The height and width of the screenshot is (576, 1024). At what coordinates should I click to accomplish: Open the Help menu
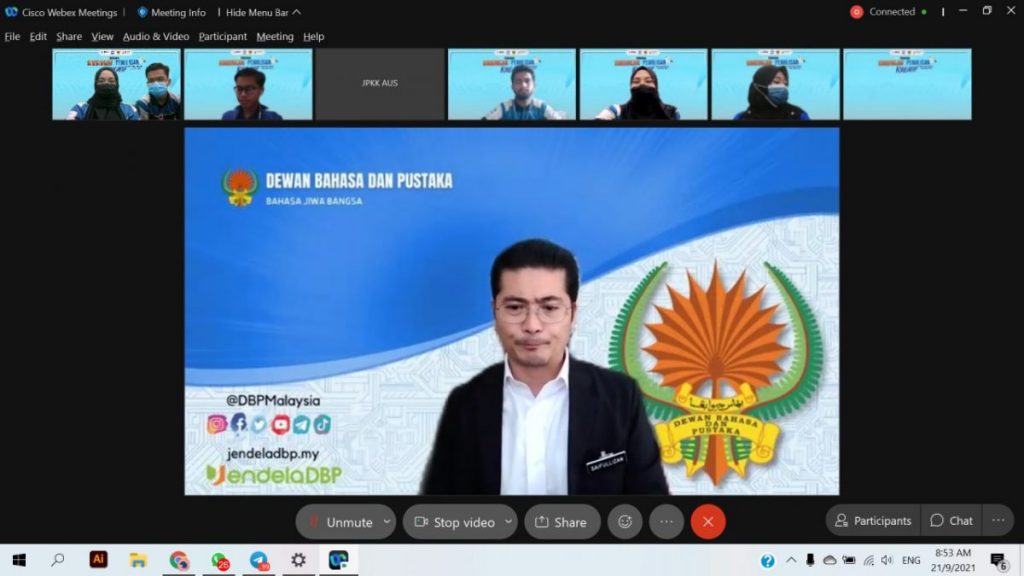(313, 37)
